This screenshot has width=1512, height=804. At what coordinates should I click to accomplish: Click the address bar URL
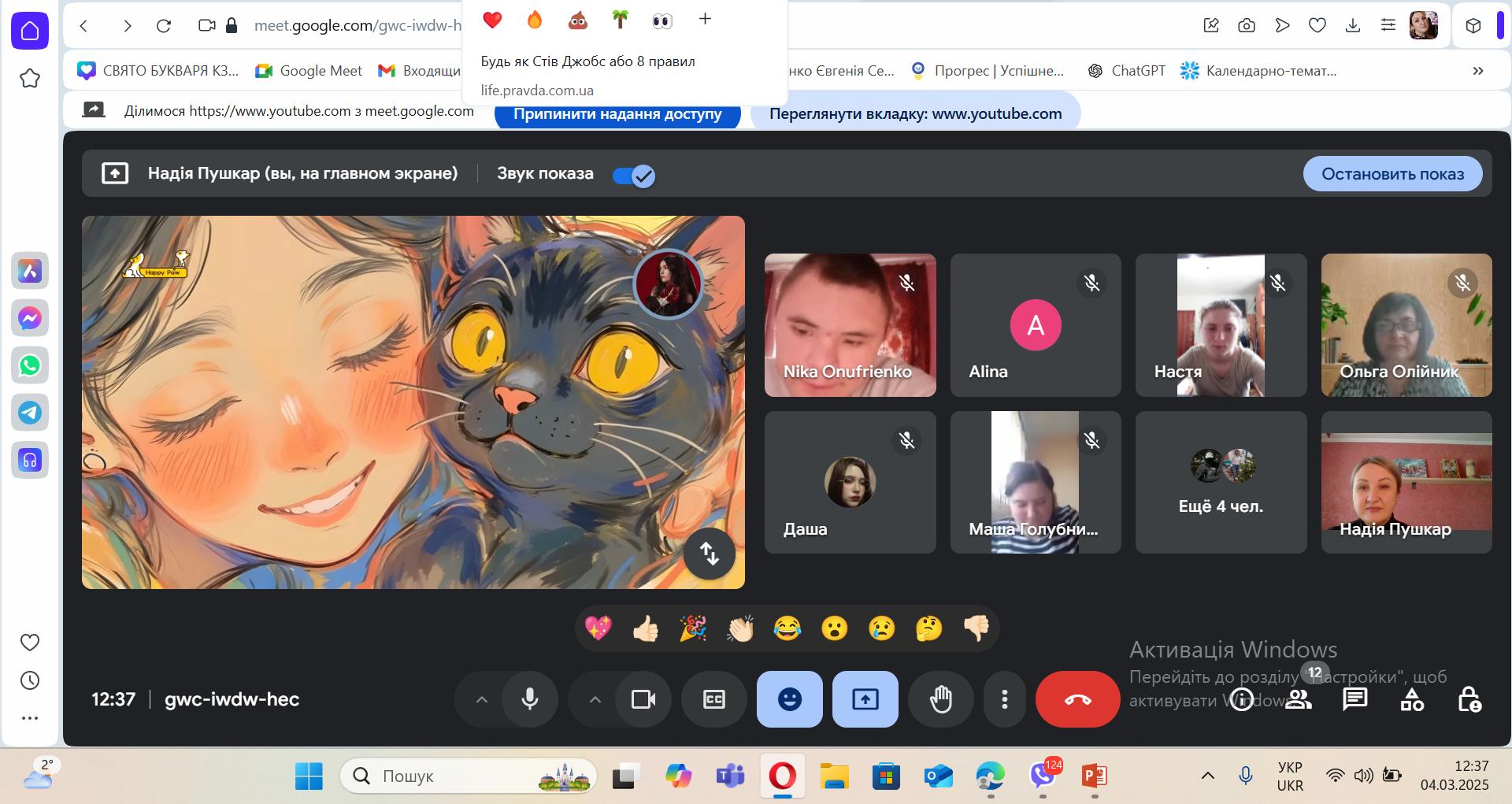click(358, 26)
